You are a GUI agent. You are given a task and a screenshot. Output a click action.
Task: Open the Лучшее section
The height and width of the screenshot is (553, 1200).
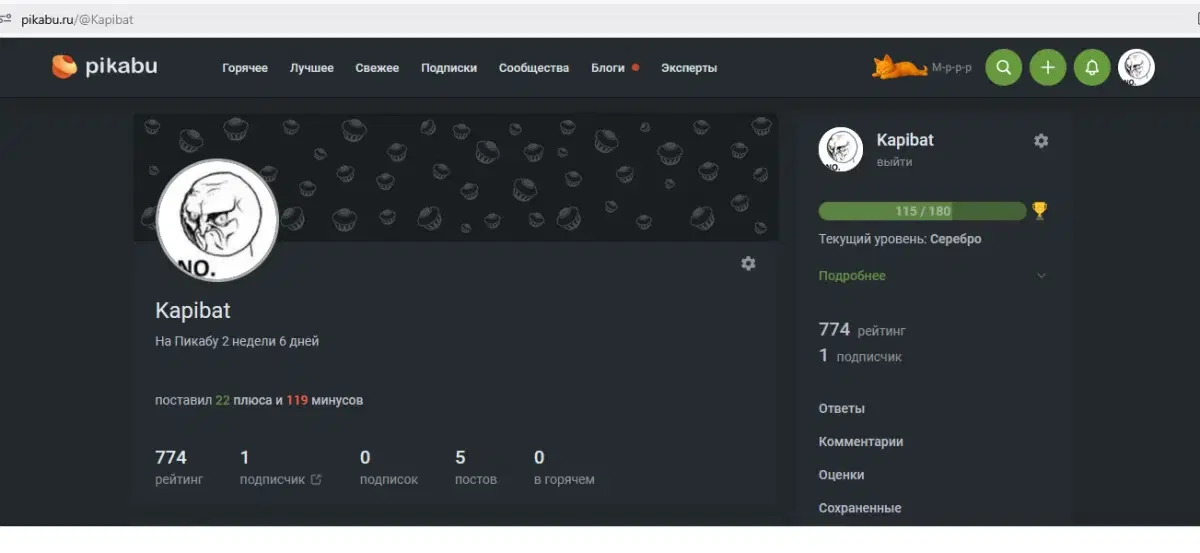pos(312,68)
